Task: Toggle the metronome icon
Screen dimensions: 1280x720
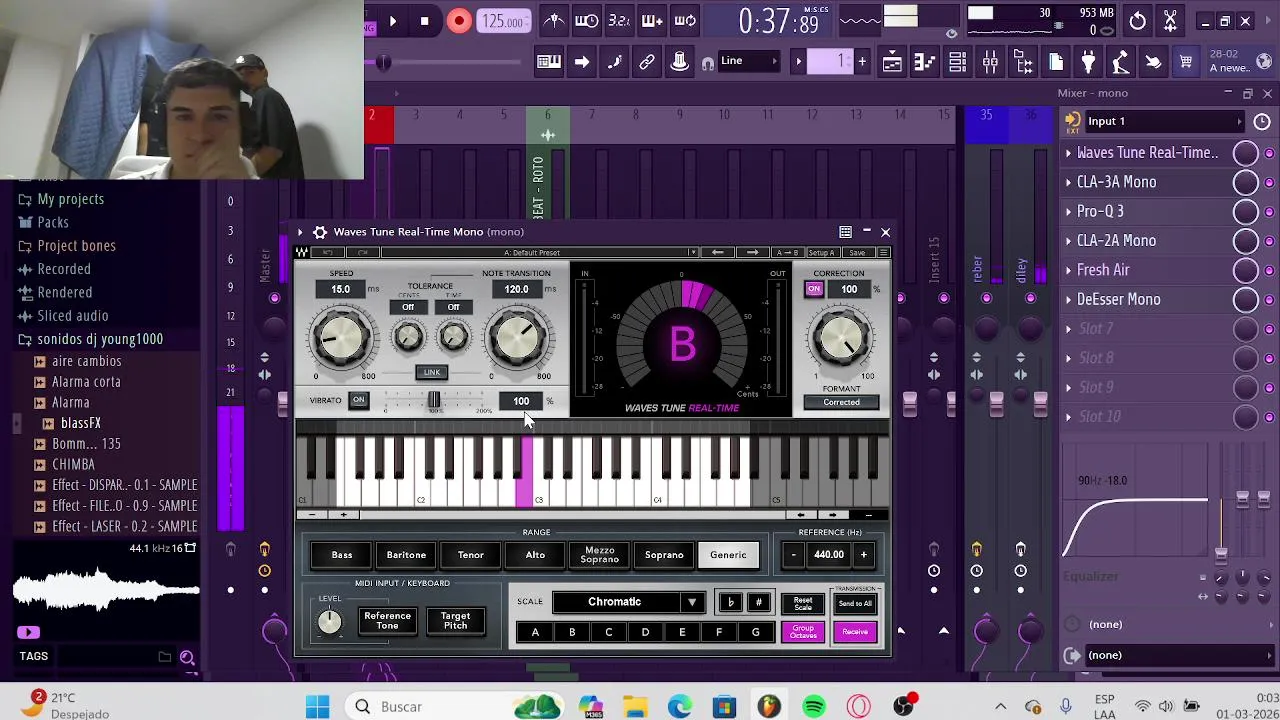Action: pyautogui.click(x=554, y=21)
